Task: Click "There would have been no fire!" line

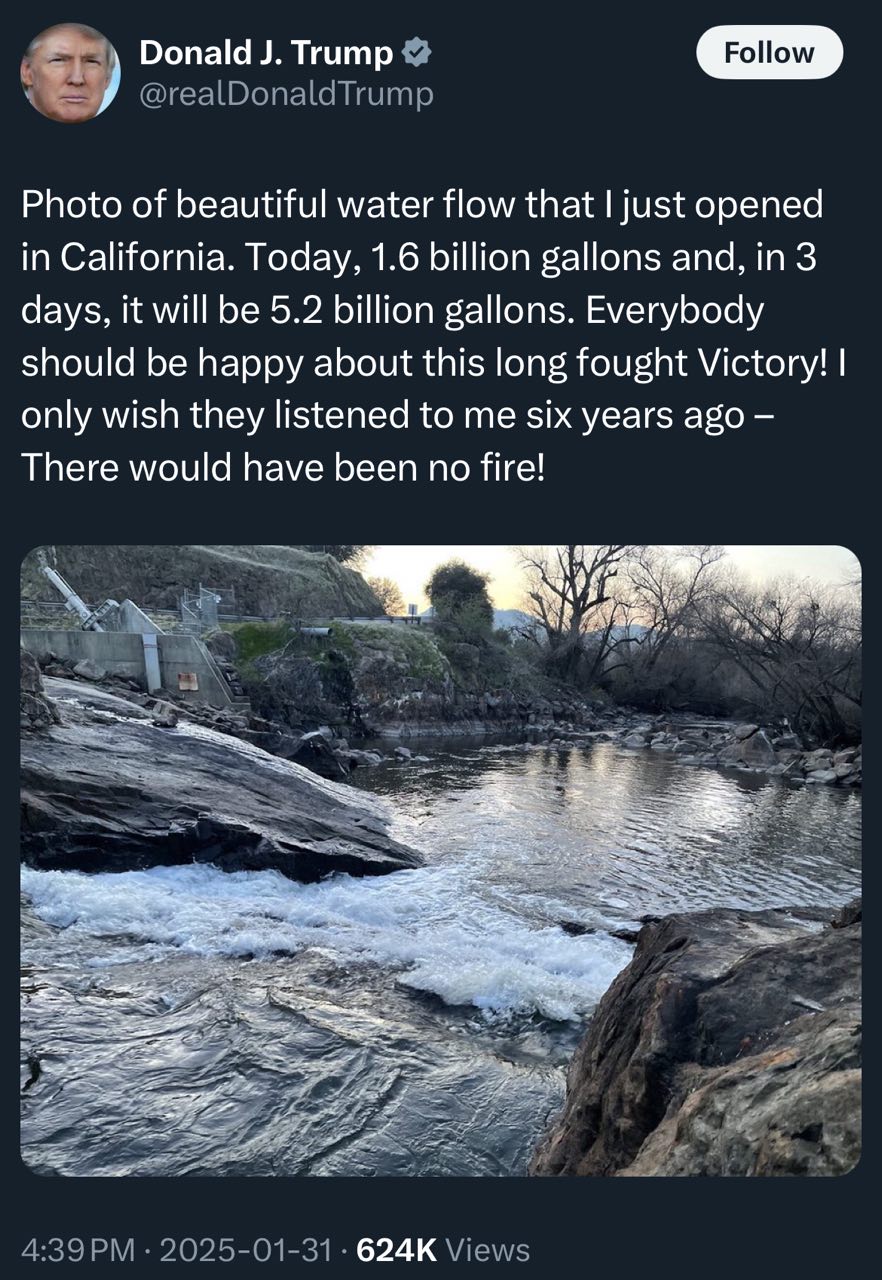Action: click(283, 468)
